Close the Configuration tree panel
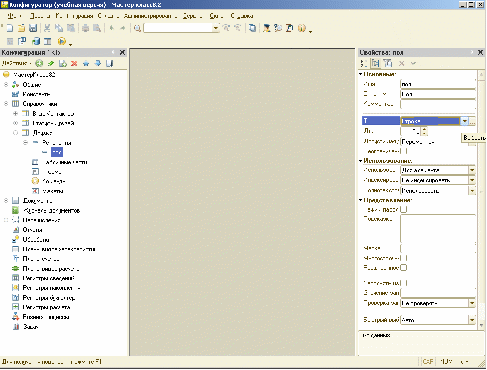Viewport: 487px width, 370px height. tap(122, 52)
